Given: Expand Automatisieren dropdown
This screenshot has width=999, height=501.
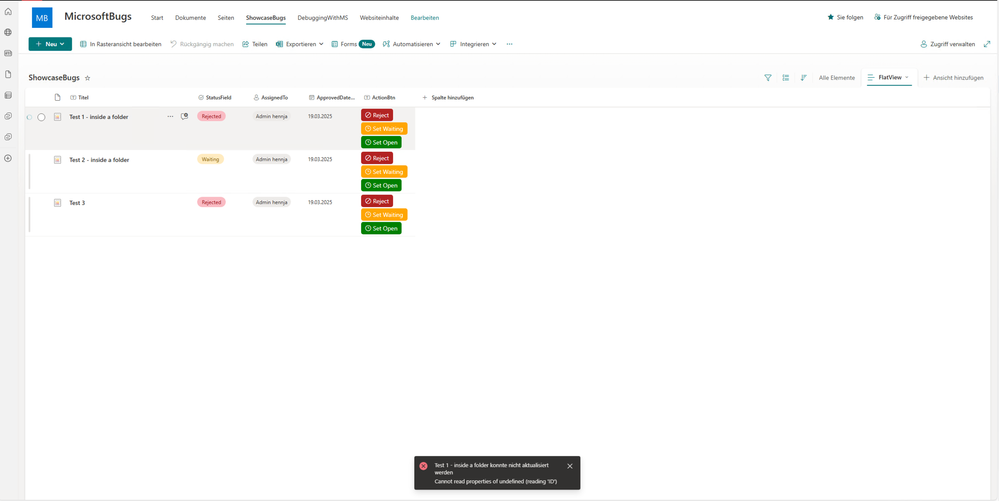Looking at the screenshot, I should pyautogui.click(x=412, y=44).
